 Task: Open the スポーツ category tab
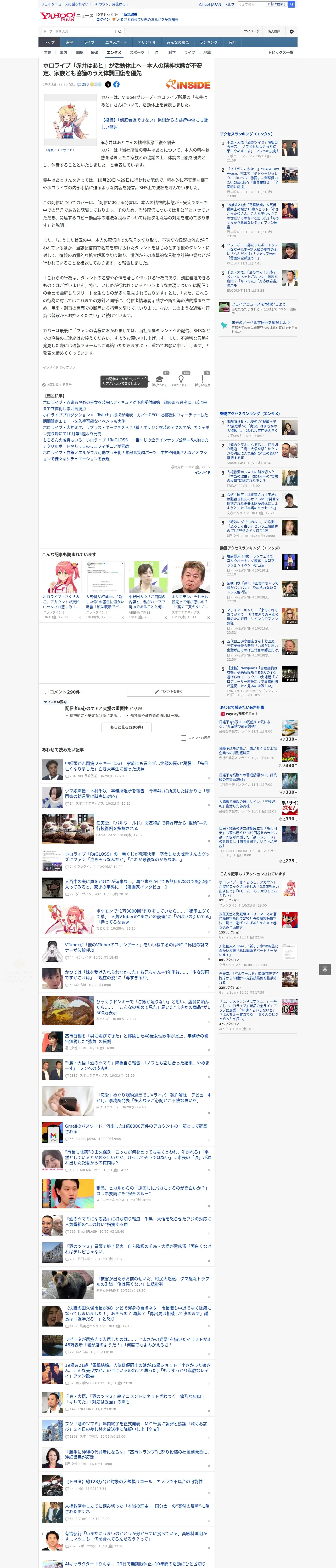tap(137, 52)
